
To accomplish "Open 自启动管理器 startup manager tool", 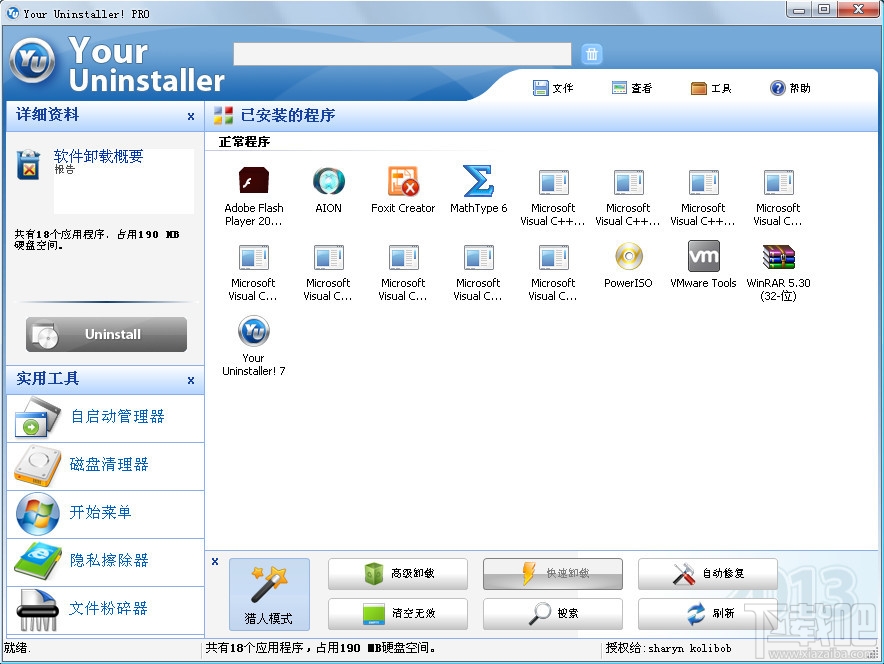I will (x=105, y=418).
